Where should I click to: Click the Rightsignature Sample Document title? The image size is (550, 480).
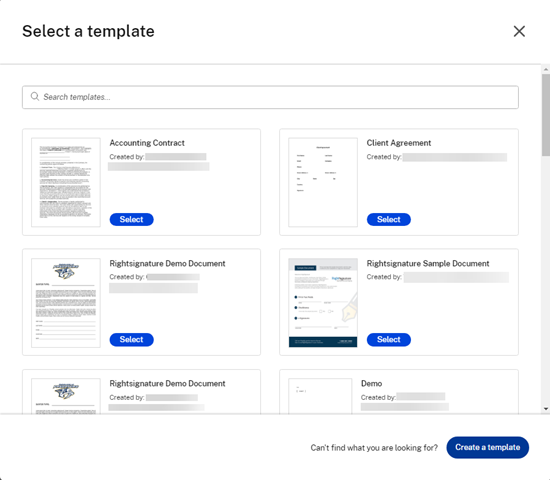click(x=428, y=264)
